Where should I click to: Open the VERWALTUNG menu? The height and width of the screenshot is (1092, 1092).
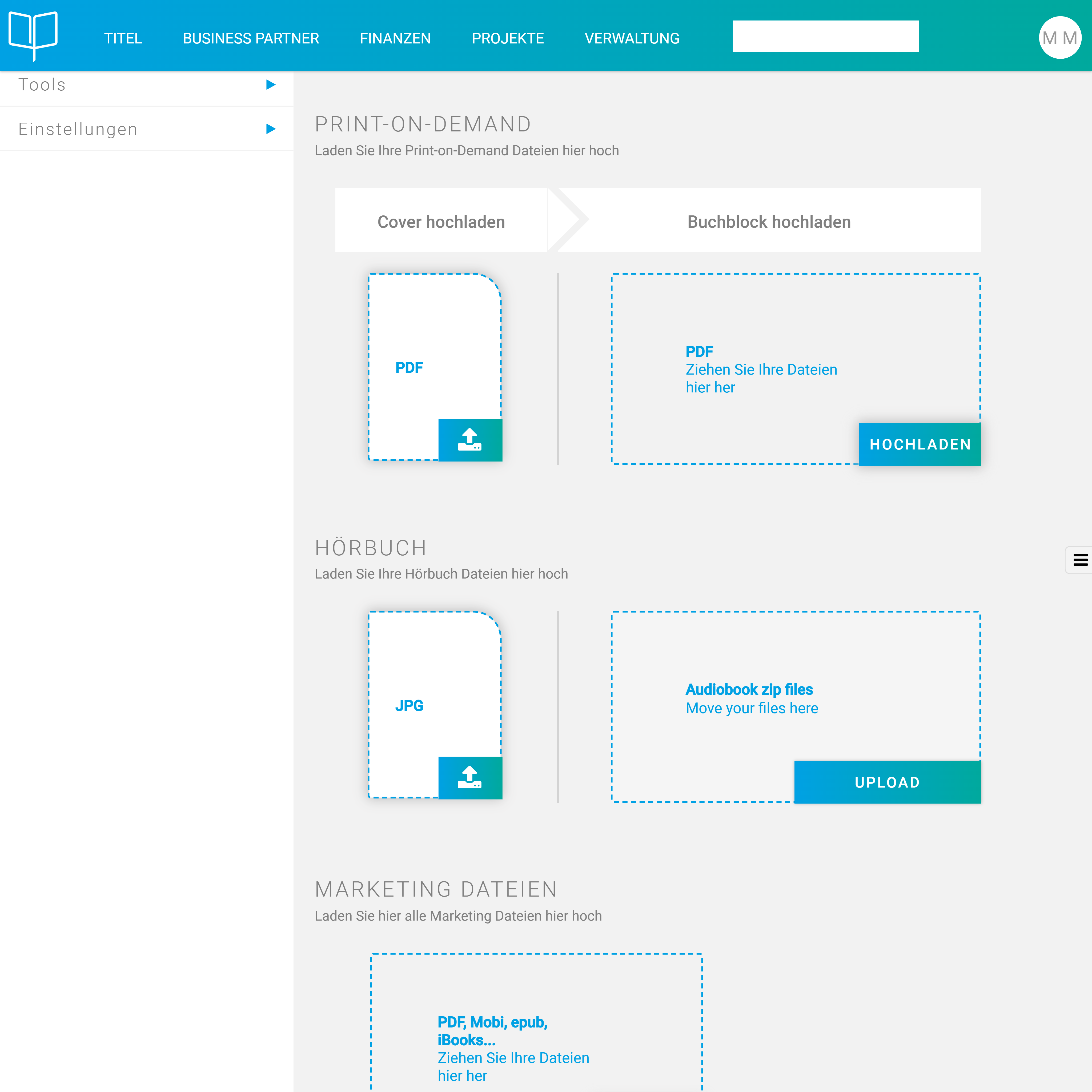[631, 38]
